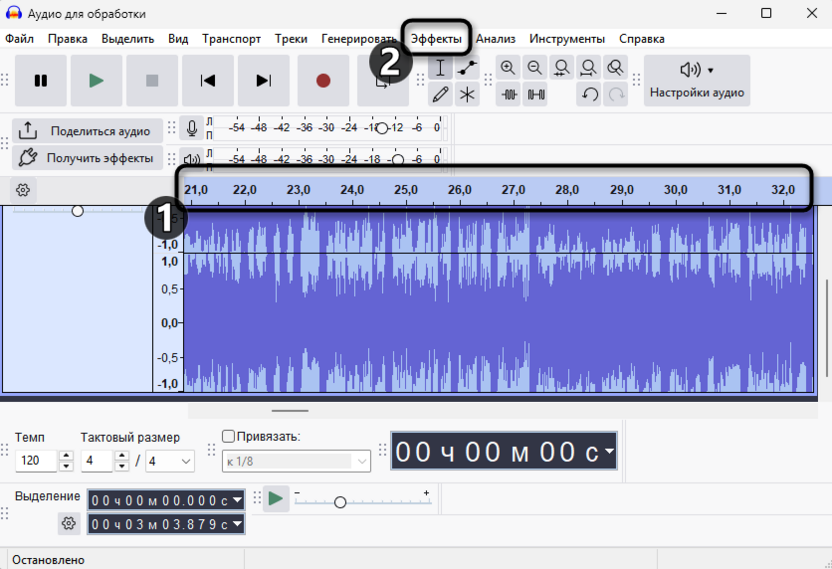Click the Темп input field showing 120
The image size is (832, 569).
click(36, 461)
